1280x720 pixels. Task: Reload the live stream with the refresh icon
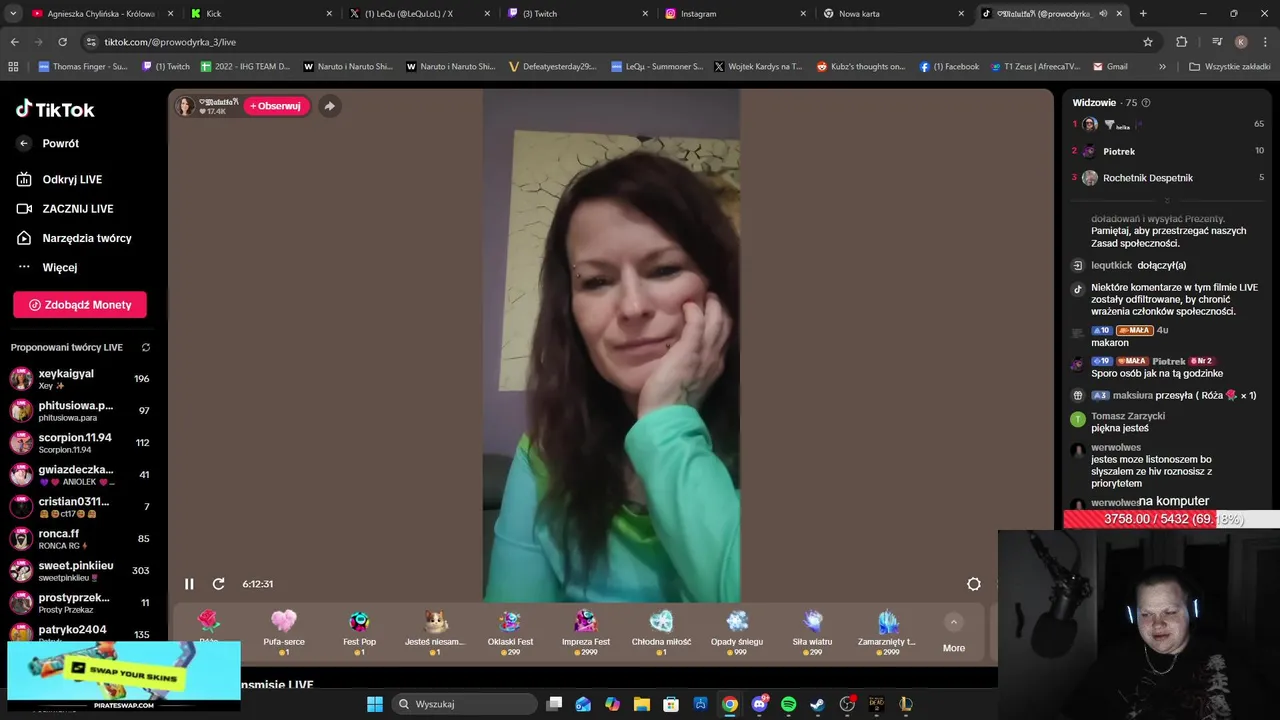point(218,584)
